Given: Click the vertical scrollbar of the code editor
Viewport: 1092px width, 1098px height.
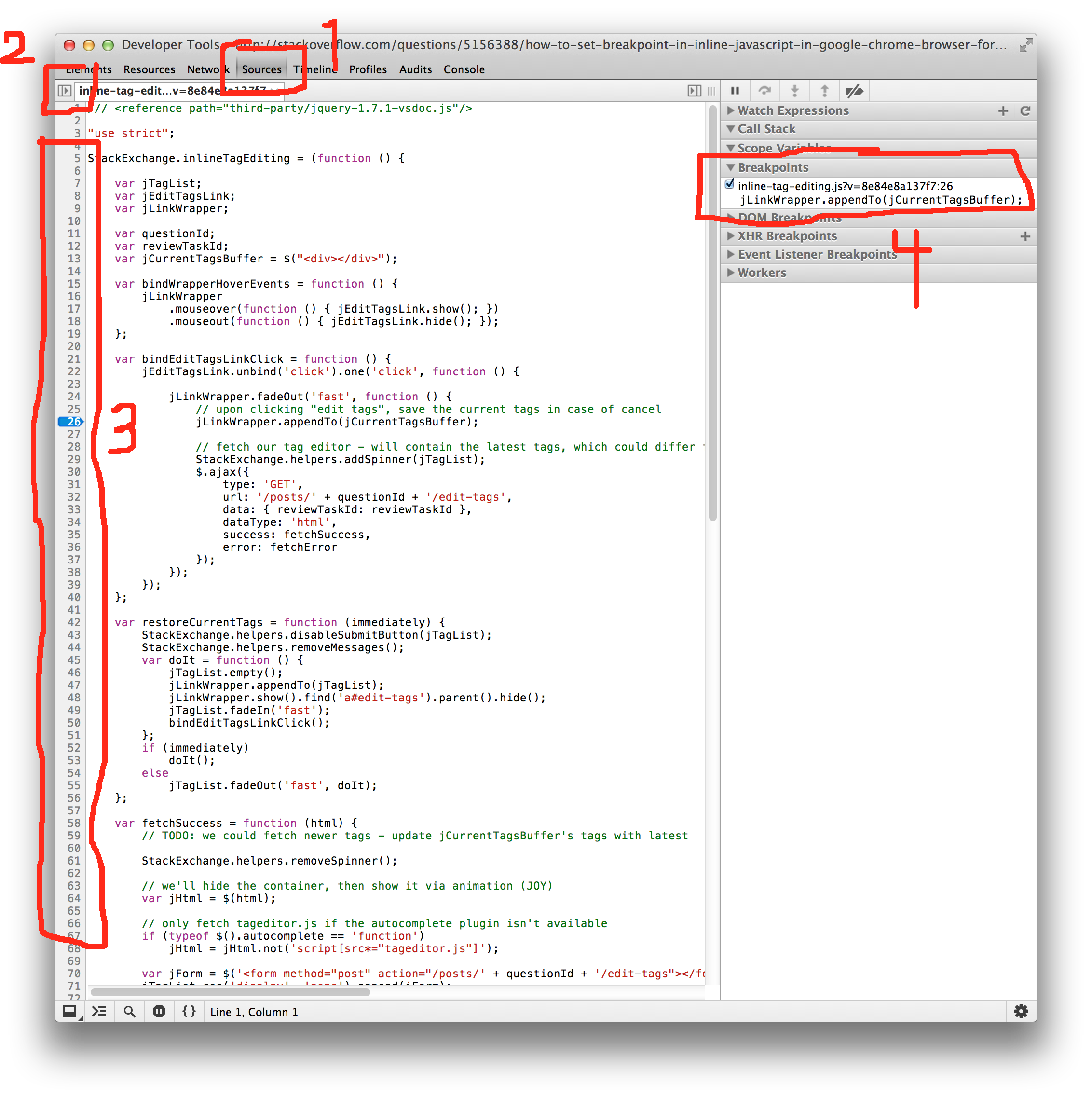Looking at the screenshot, I should (x=712, y=314).
